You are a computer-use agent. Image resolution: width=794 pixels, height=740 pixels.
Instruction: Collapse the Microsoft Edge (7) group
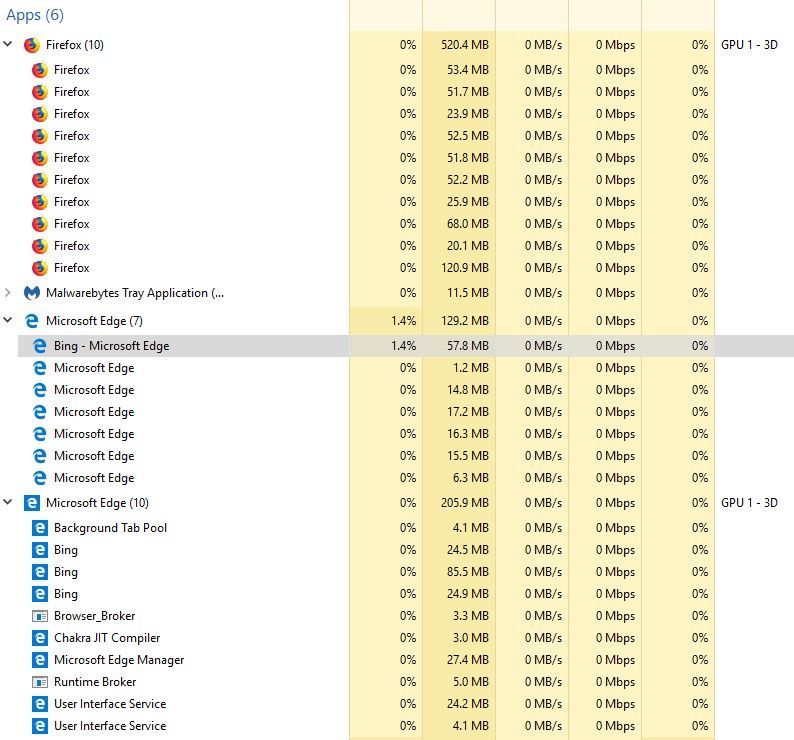(8, 320)
